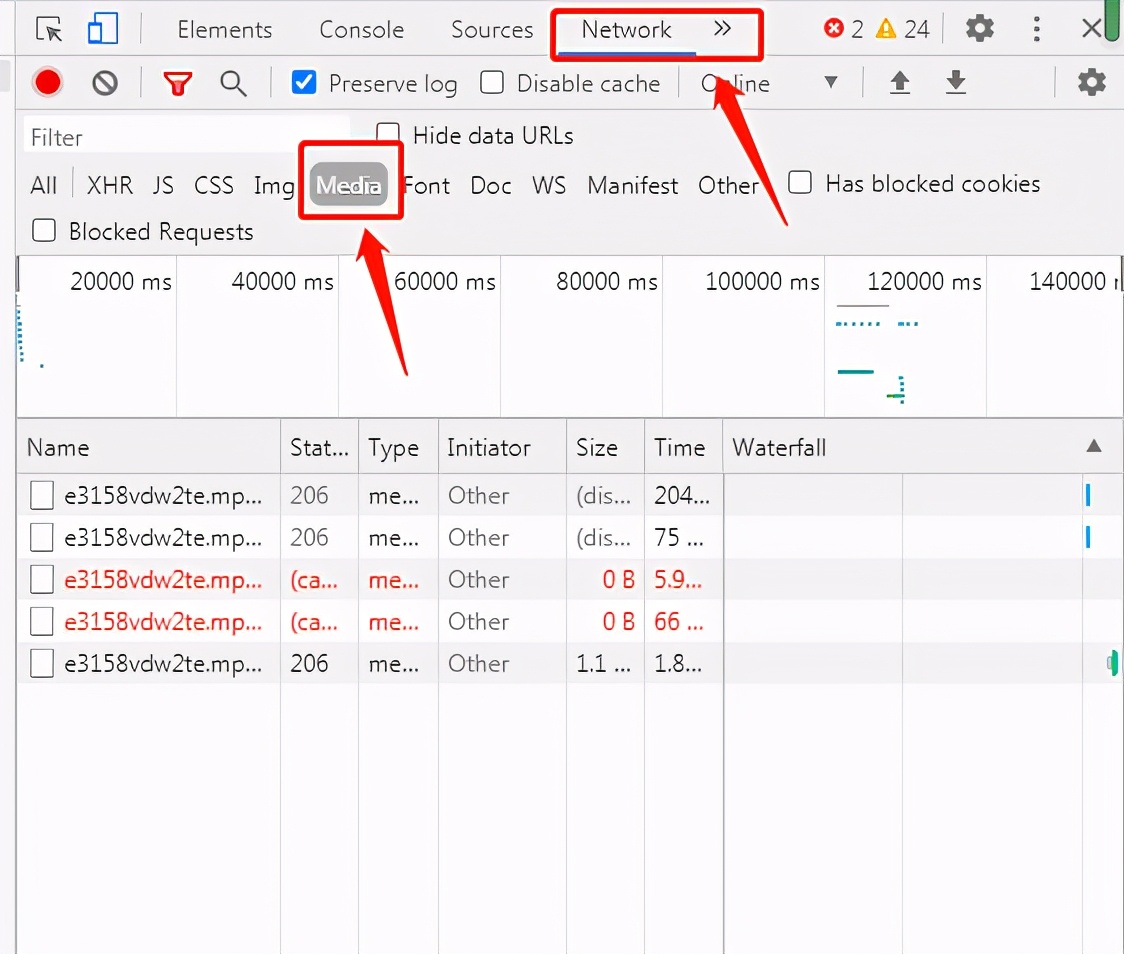The width and height of the screenshot is (1124, 954).
Task: Click the export HAR download arrow
Action: (956, 83)
